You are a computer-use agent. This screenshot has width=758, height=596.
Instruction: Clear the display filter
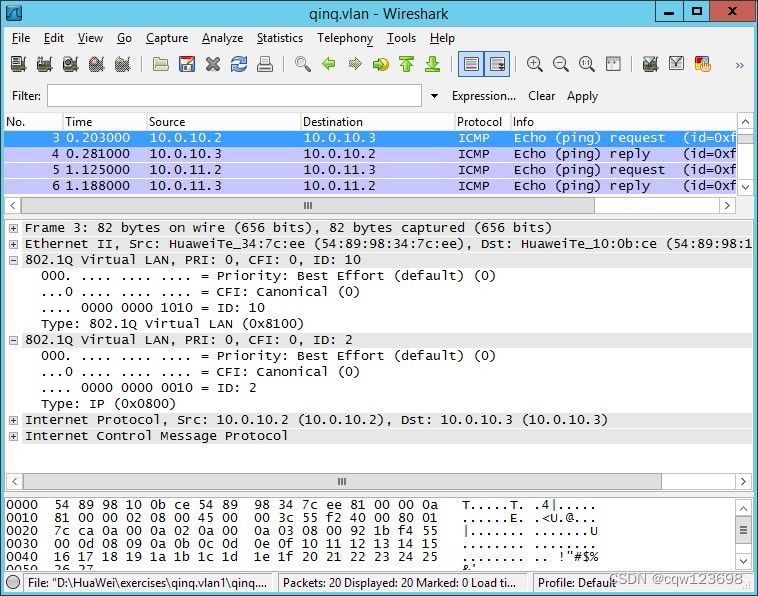(x=541, y=96)
